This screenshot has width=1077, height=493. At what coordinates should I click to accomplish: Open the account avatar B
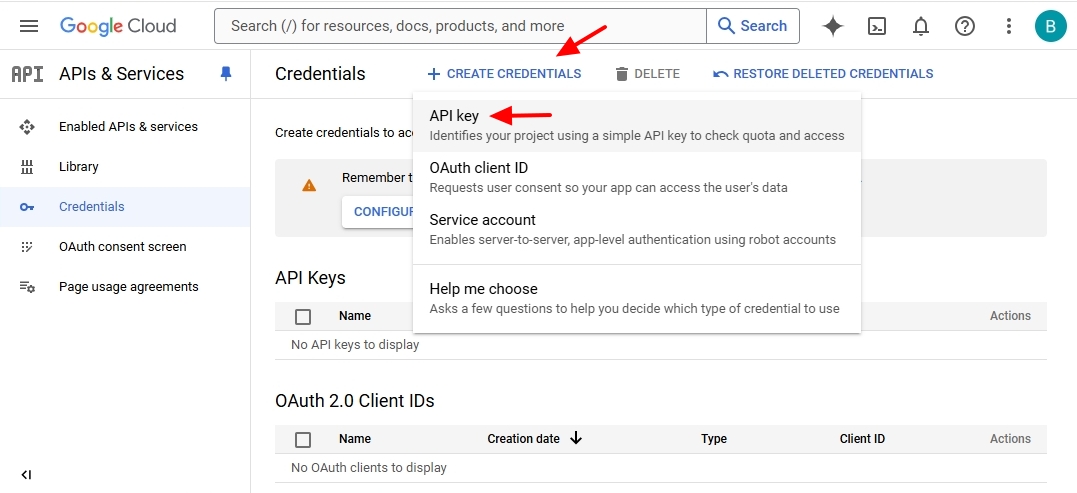(x=1050, y=26)
